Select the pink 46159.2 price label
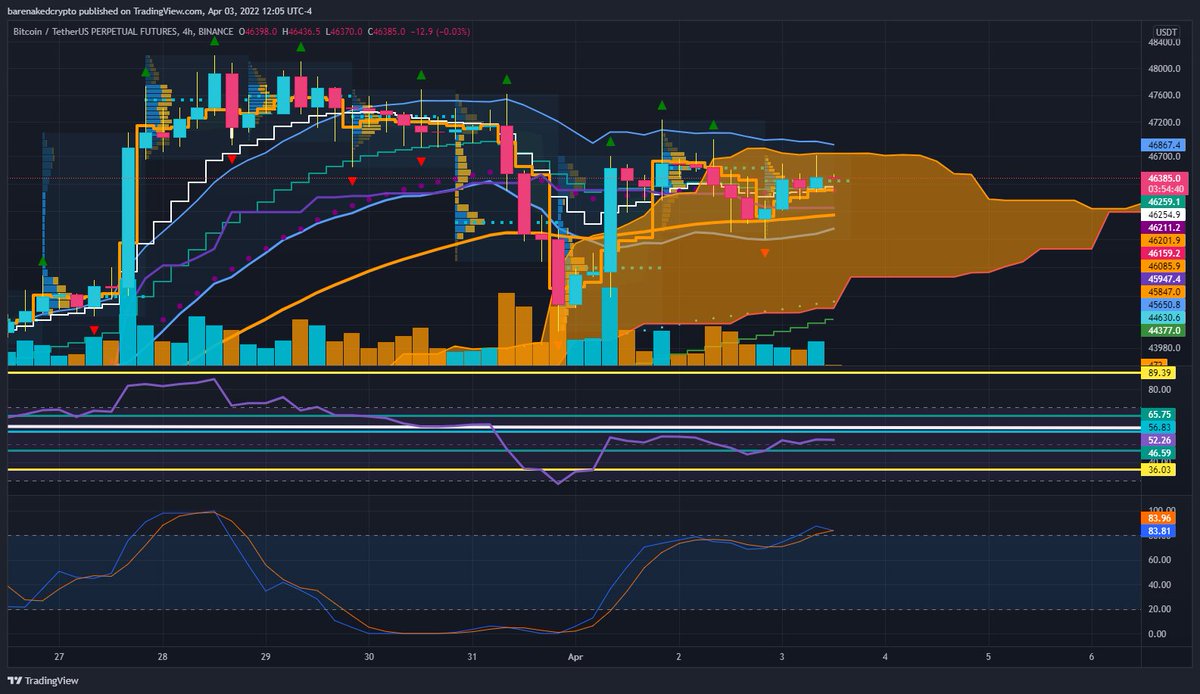The height and width of the screenshot is (694, 1200). click(x=1162, y=253)
